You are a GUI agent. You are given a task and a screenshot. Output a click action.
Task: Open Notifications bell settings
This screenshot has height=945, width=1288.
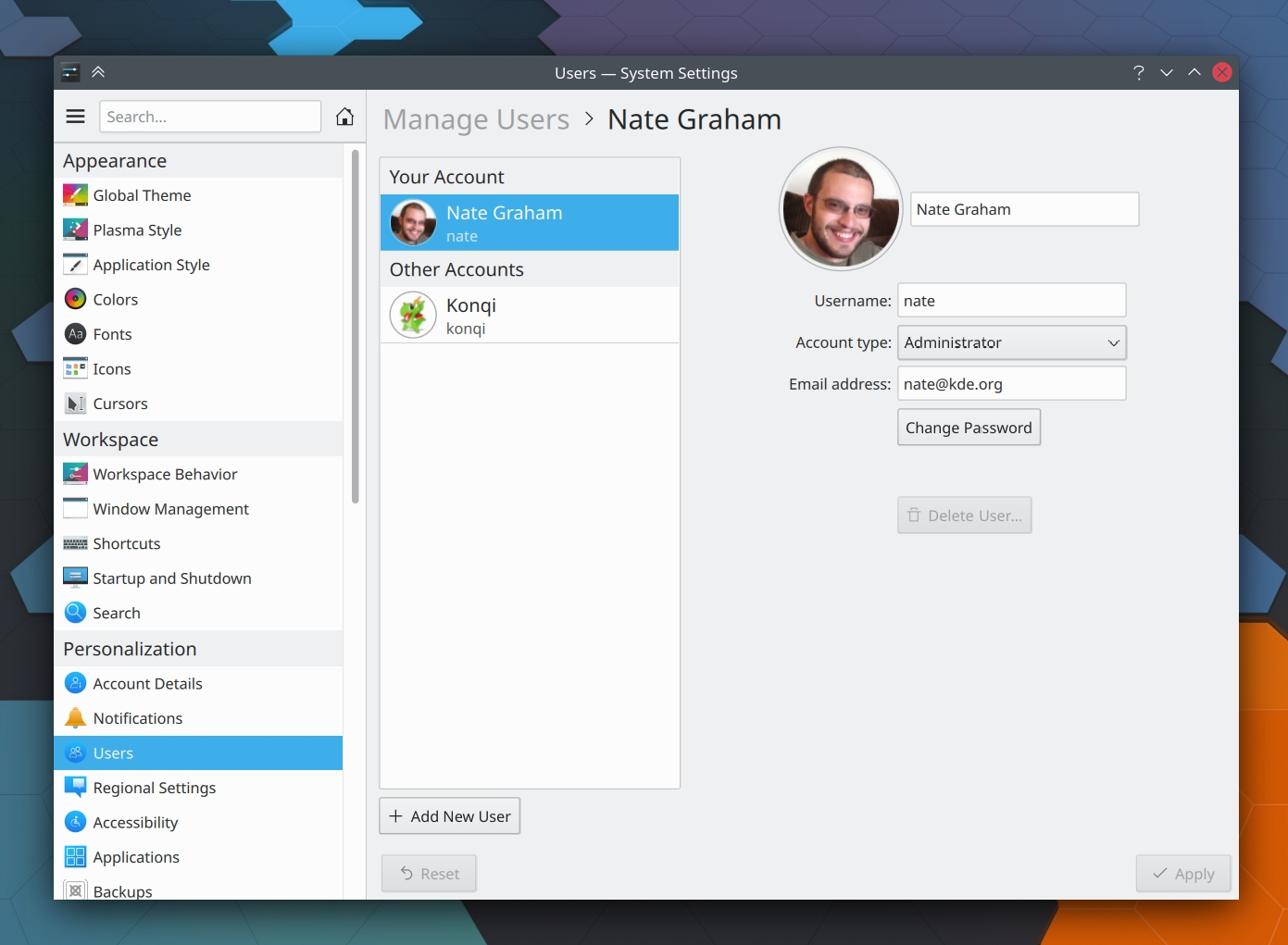click(x=137, y=718)
